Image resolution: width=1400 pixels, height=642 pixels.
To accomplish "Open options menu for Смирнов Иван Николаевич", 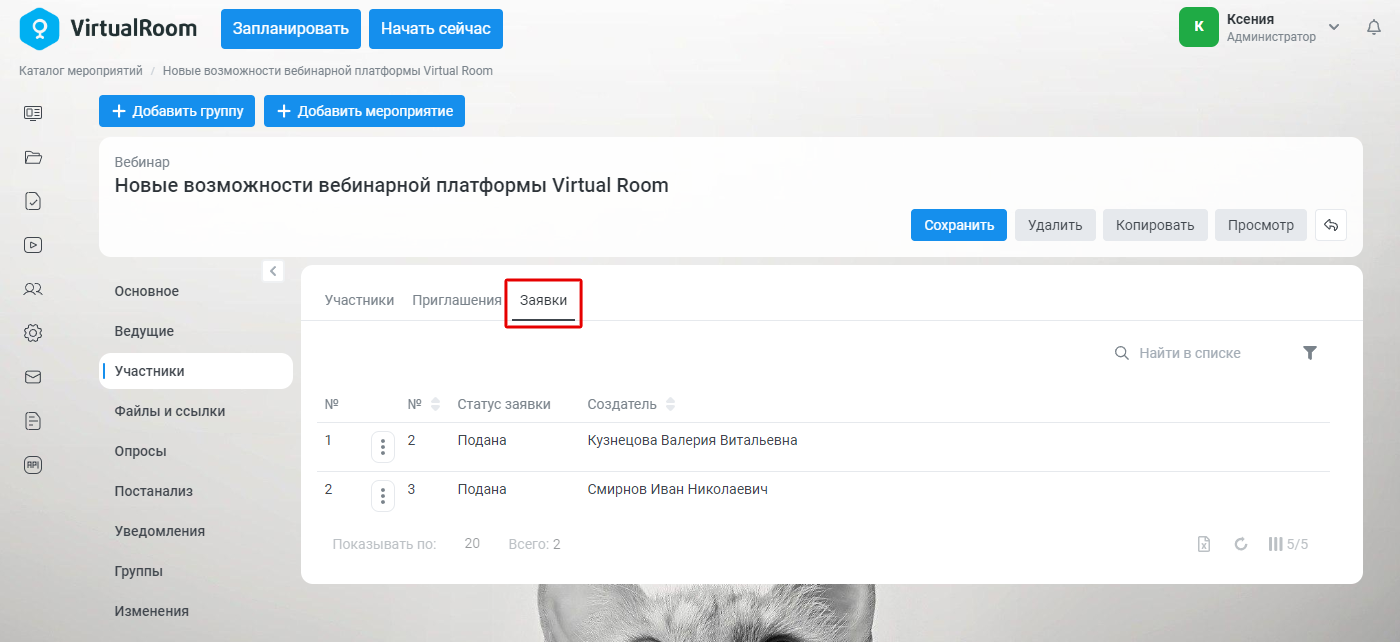I will pyautogui.click(x=383, y=496).
